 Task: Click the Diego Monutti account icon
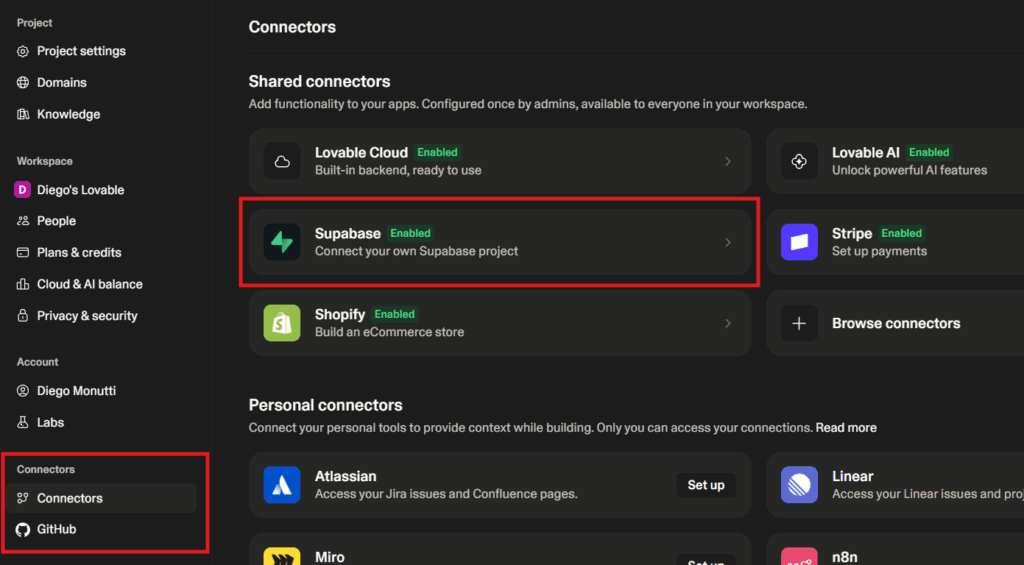23,391
